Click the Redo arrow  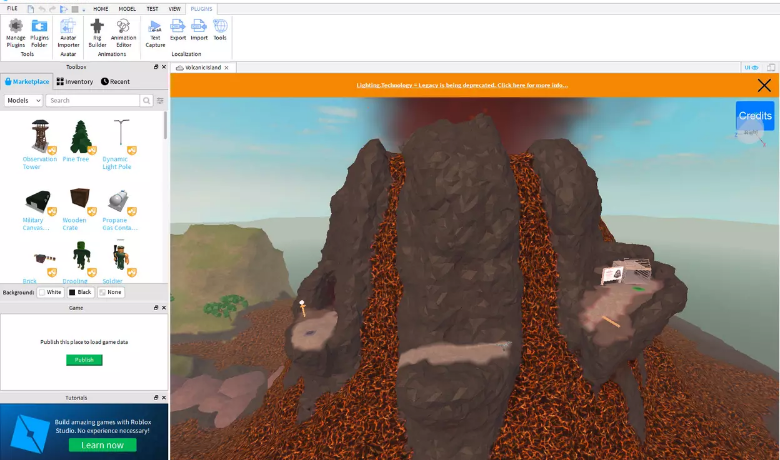coord(53,9)
